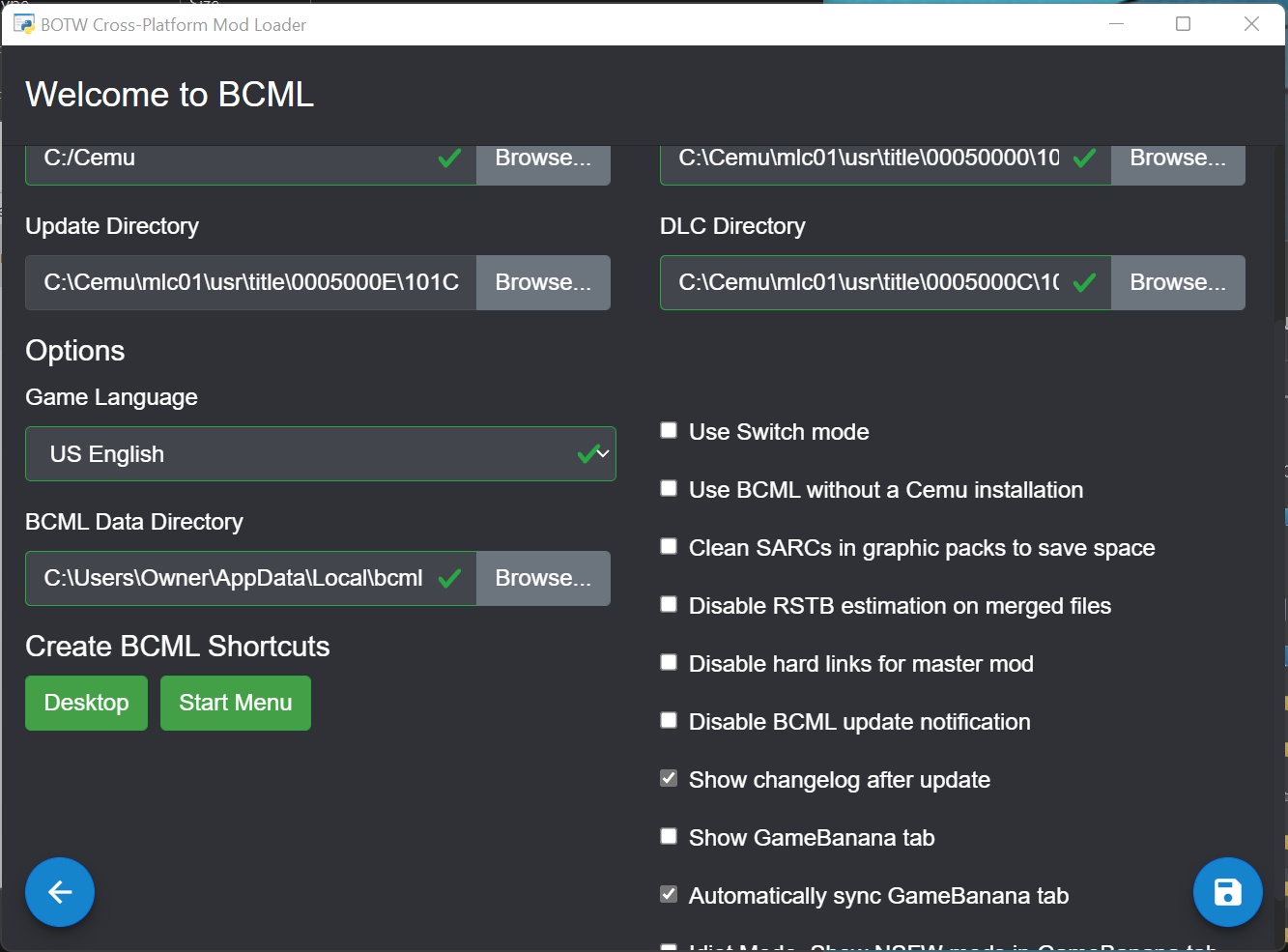The width and height of the screenshot is (1288, 952).
Task: Enable Use Switch mode
Action: click(669, 430)
